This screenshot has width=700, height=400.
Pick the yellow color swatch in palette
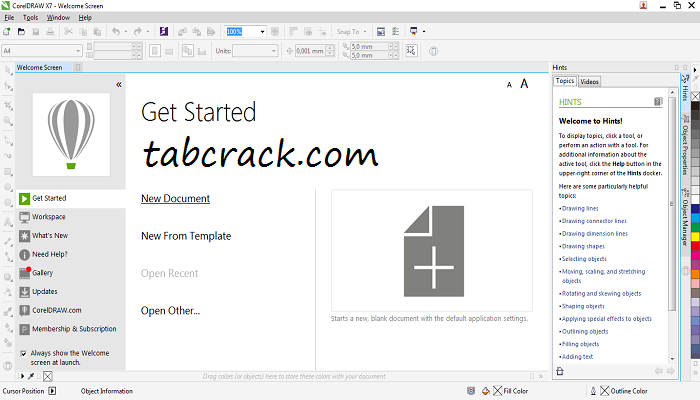click(x=695, y=237)
